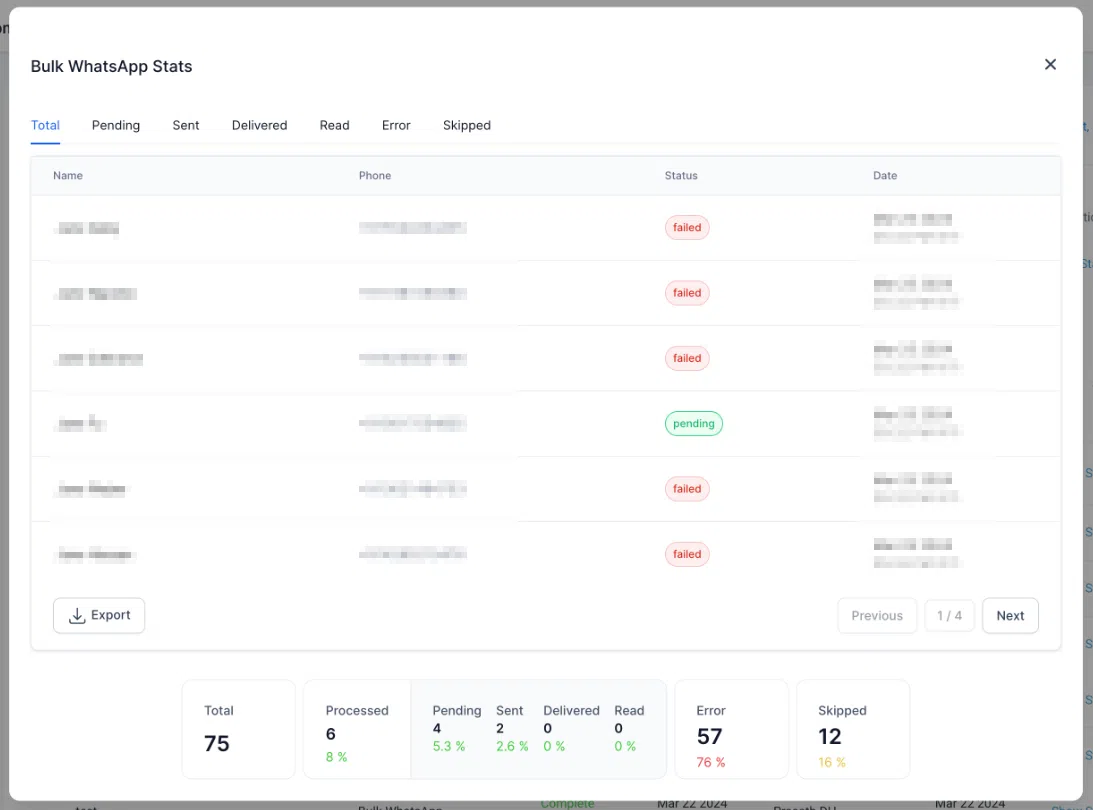Select the Delivered tab

coord(259,125)
